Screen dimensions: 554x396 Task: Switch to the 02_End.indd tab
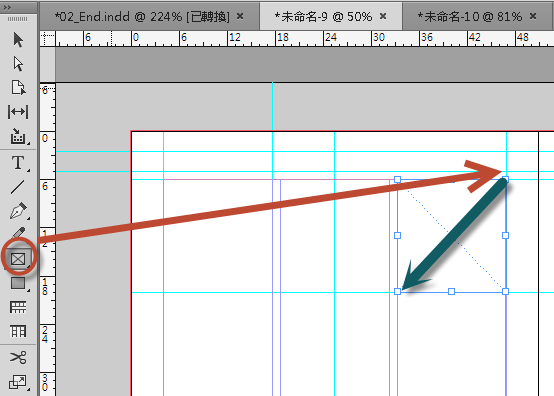coord(142,16)
